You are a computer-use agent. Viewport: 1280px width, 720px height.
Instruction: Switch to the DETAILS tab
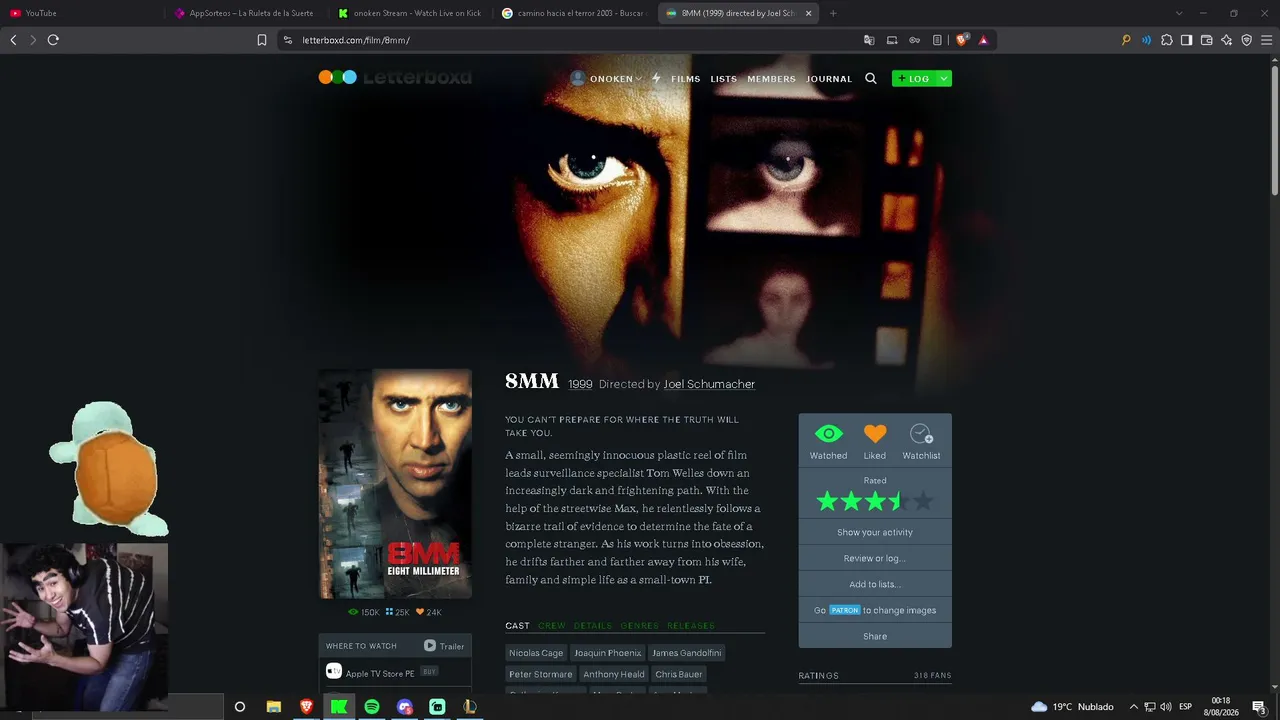(x=593, y=626)
